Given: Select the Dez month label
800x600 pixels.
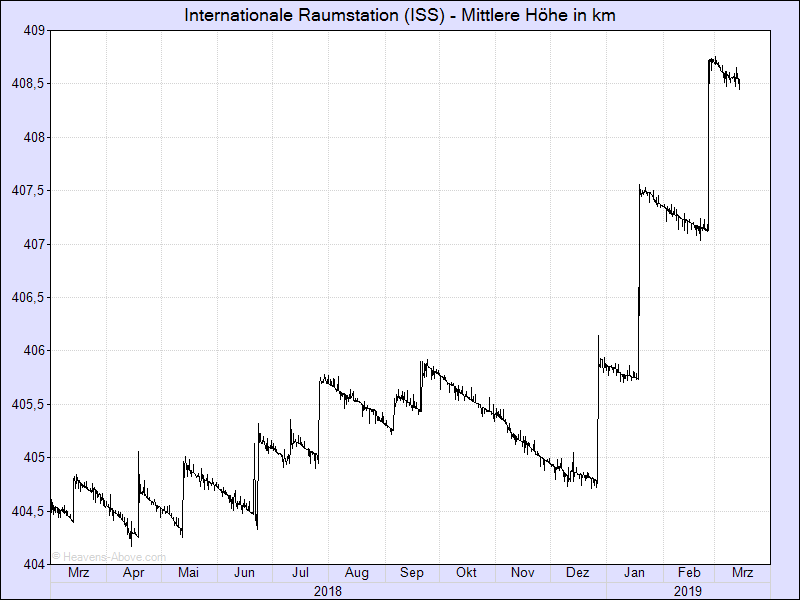Looking at the screenshot, I should [x=577, y=573].
